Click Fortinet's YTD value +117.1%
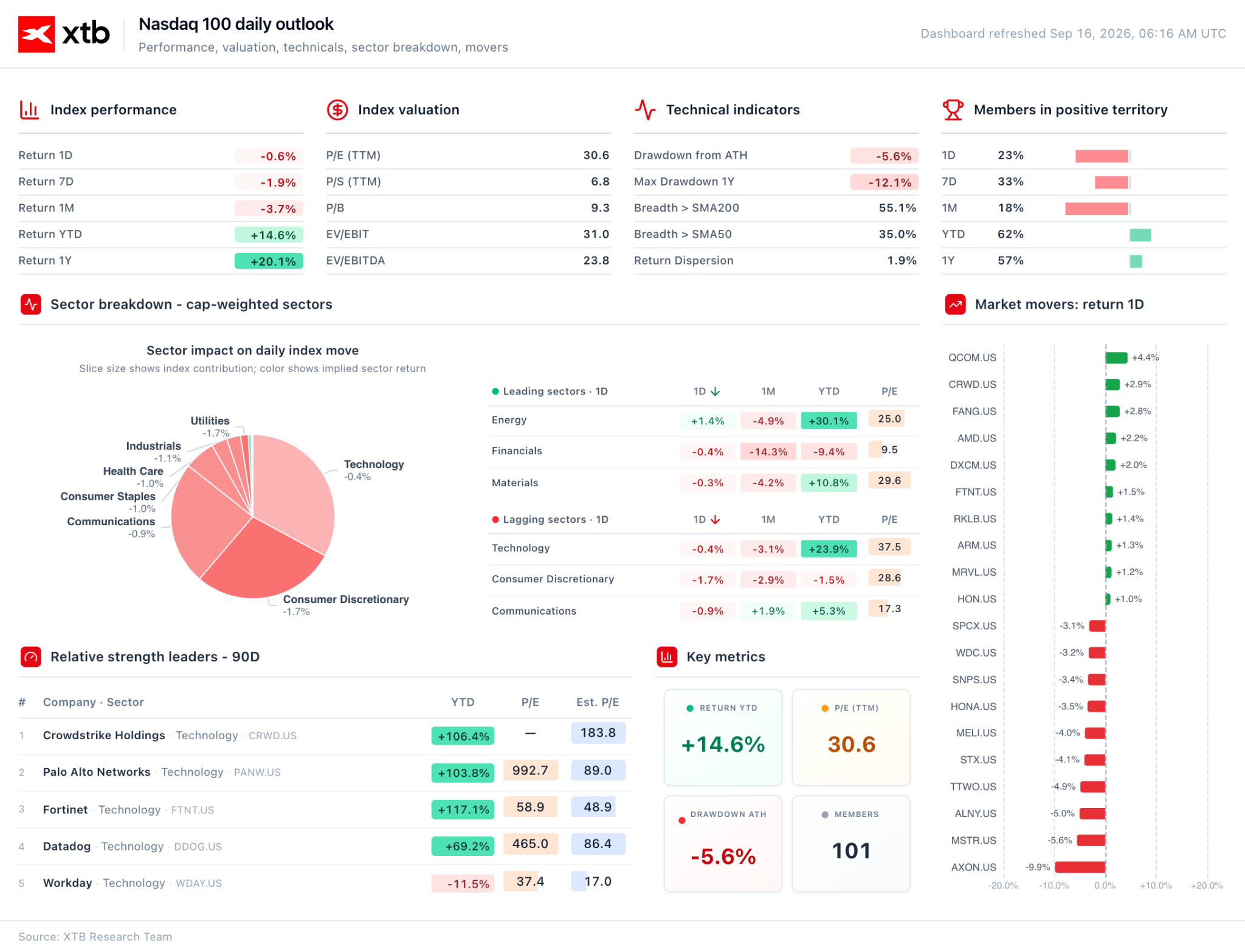Screen dimensions: 1245x952 [x=463, y=810]
